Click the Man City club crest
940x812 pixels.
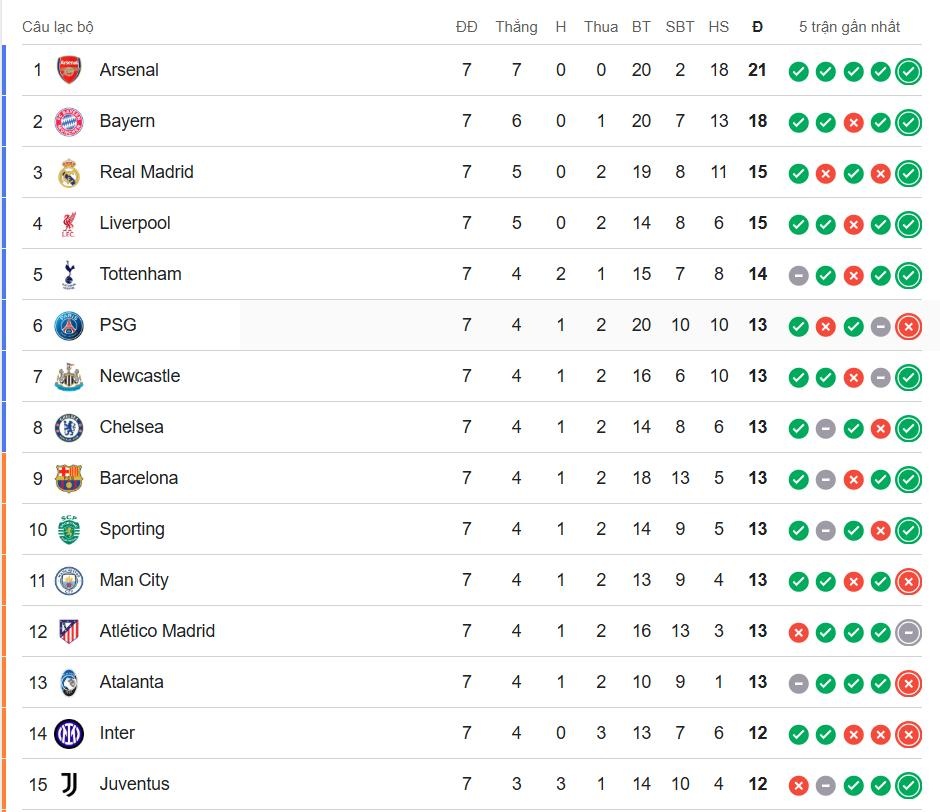[67, 580]
